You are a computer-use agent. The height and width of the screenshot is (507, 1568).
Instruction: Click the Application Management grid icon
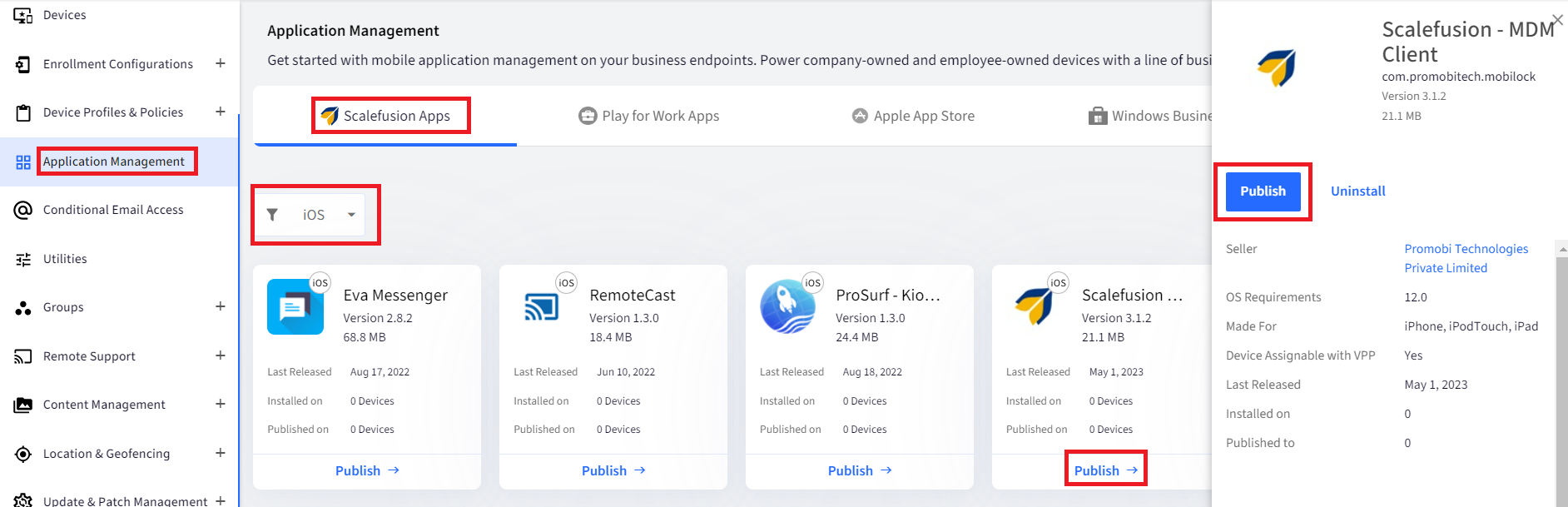[x=23, y=162]
